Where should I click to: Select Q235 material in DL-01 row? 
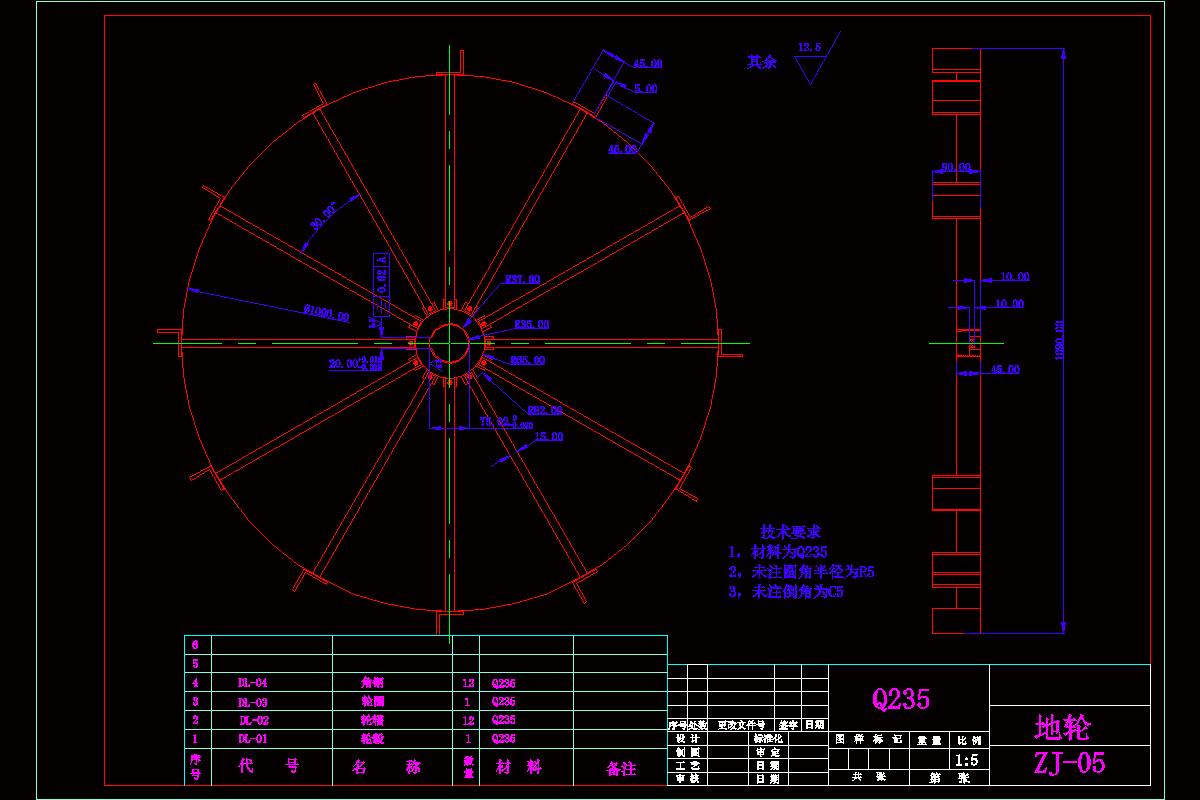pos(504,739)
